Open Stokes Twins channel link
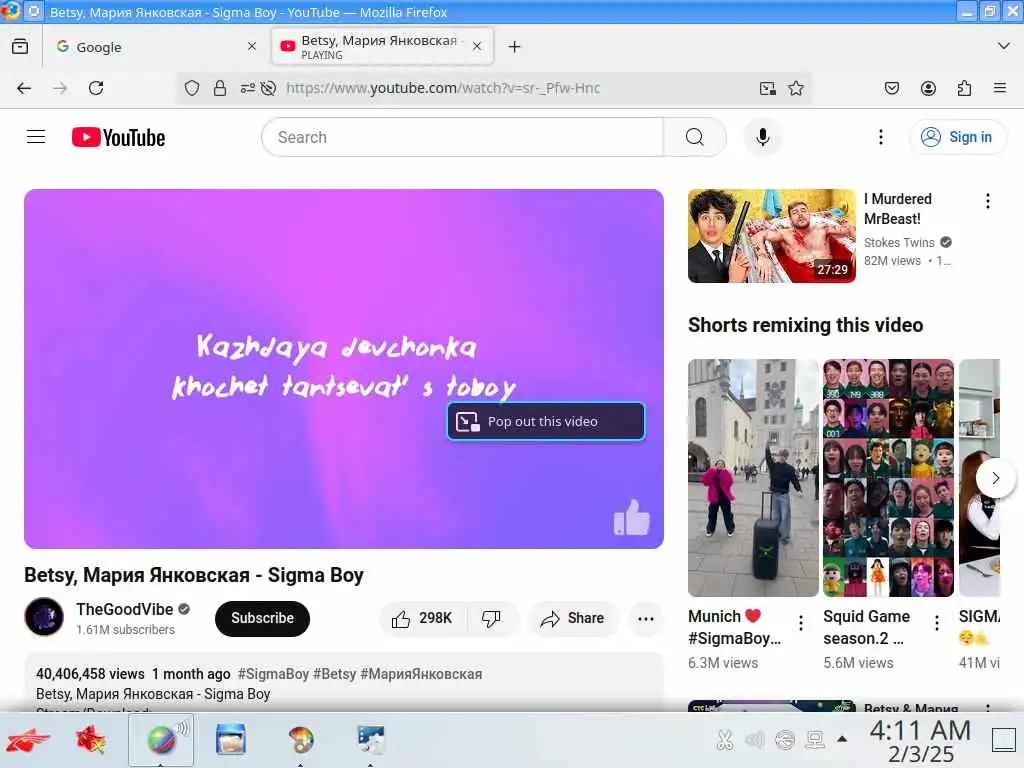 [899, 242]
